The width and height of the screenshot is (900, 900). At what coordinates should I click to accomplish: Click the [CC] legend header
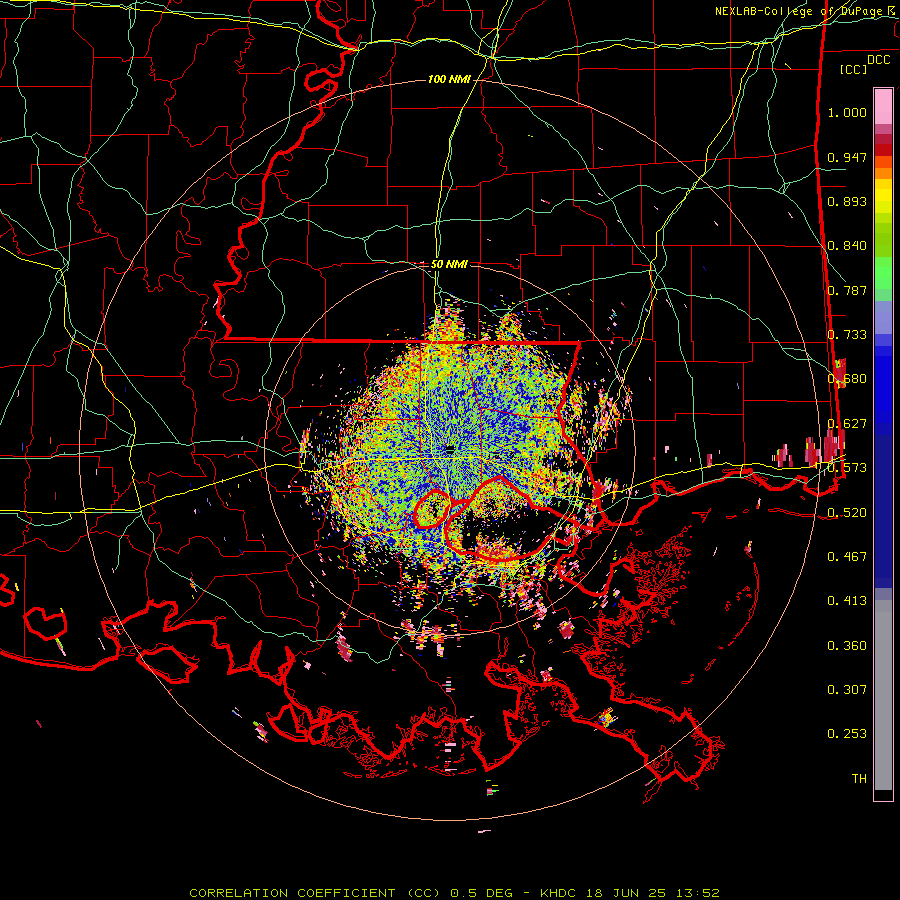tap(853, 69)
